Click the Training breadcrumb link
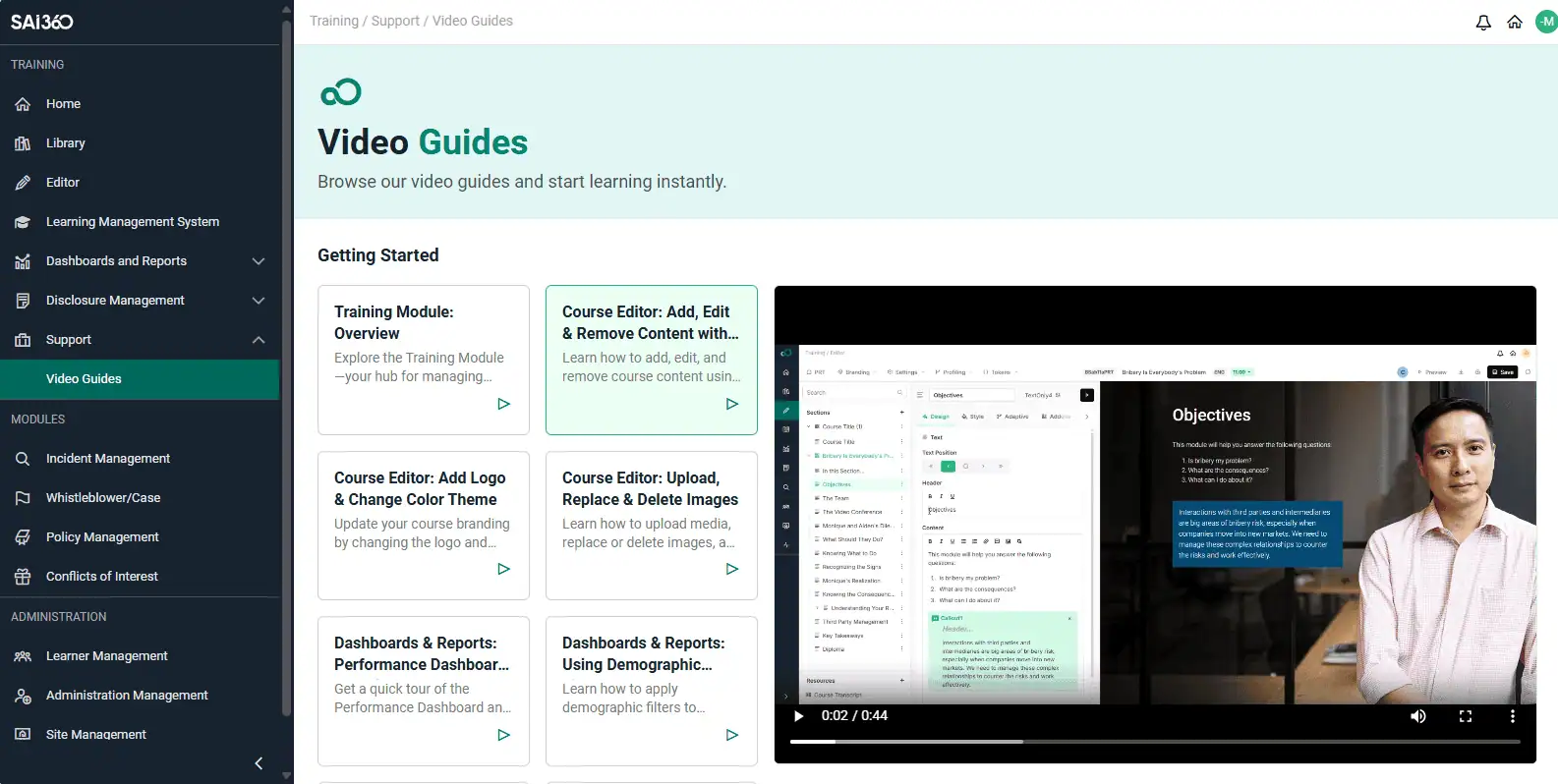This screenshot has height=784, width=1558. point(334,21)
